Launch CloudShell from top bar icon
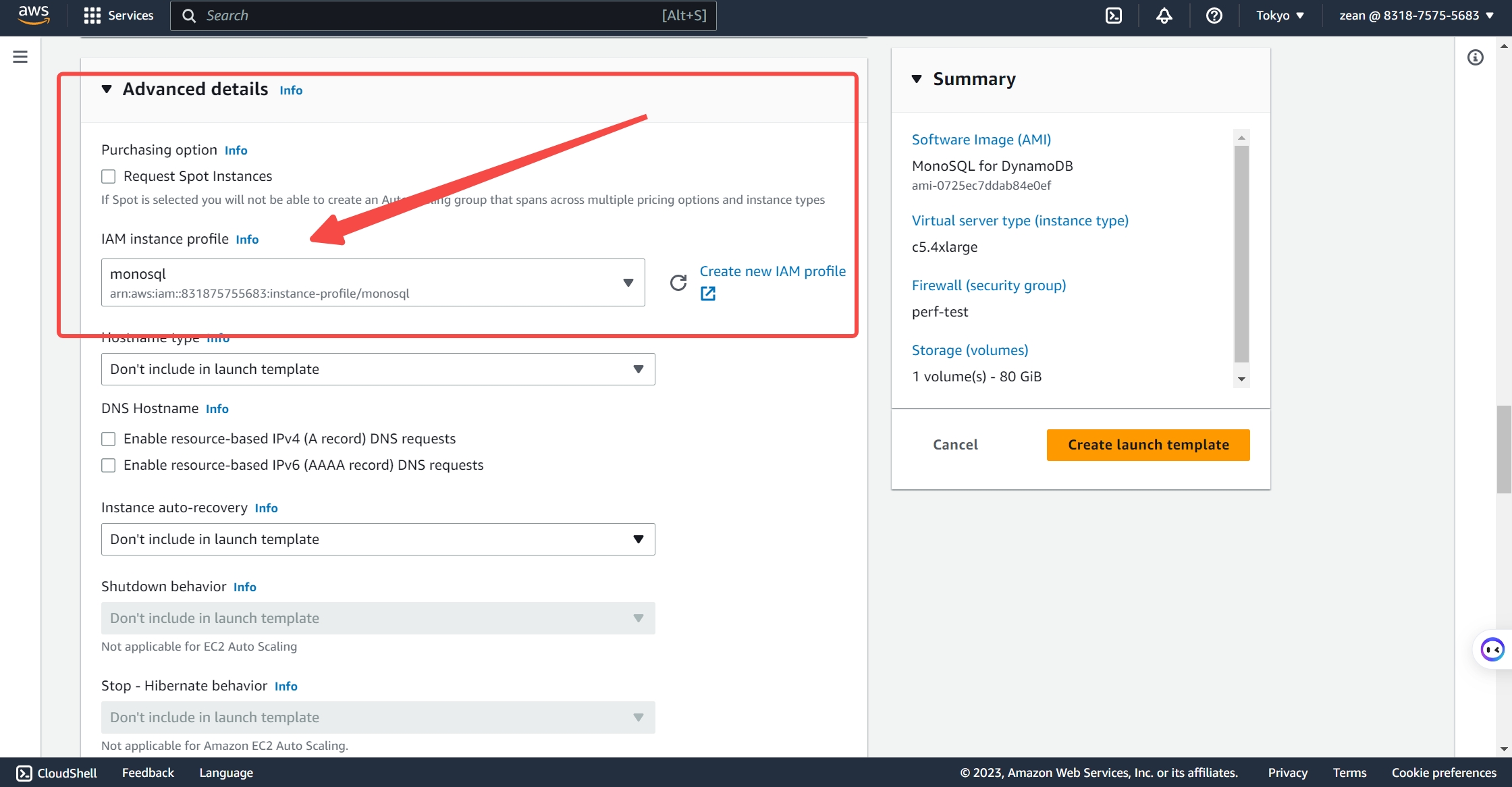Image resolution: width=1512 pixels, height=787 pixels. tap(1114, 16)
